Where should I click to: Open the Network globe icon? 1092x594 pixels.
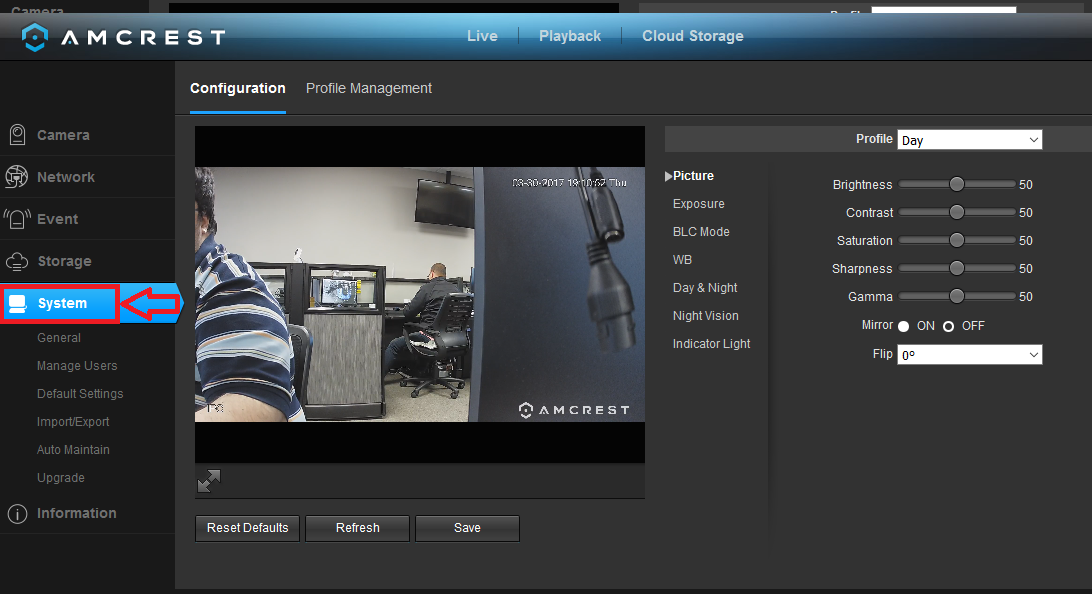tap(17, 177)
